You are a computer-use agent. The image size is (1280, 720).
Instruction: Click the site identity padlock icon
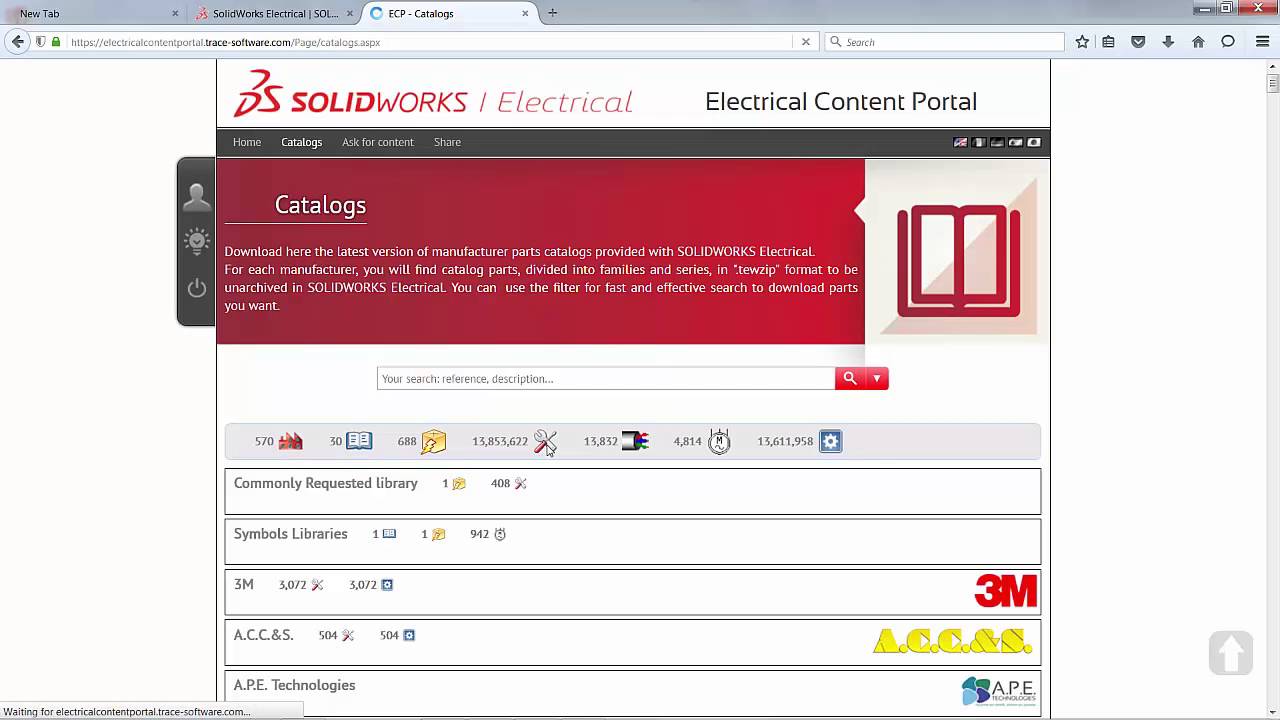55,42
